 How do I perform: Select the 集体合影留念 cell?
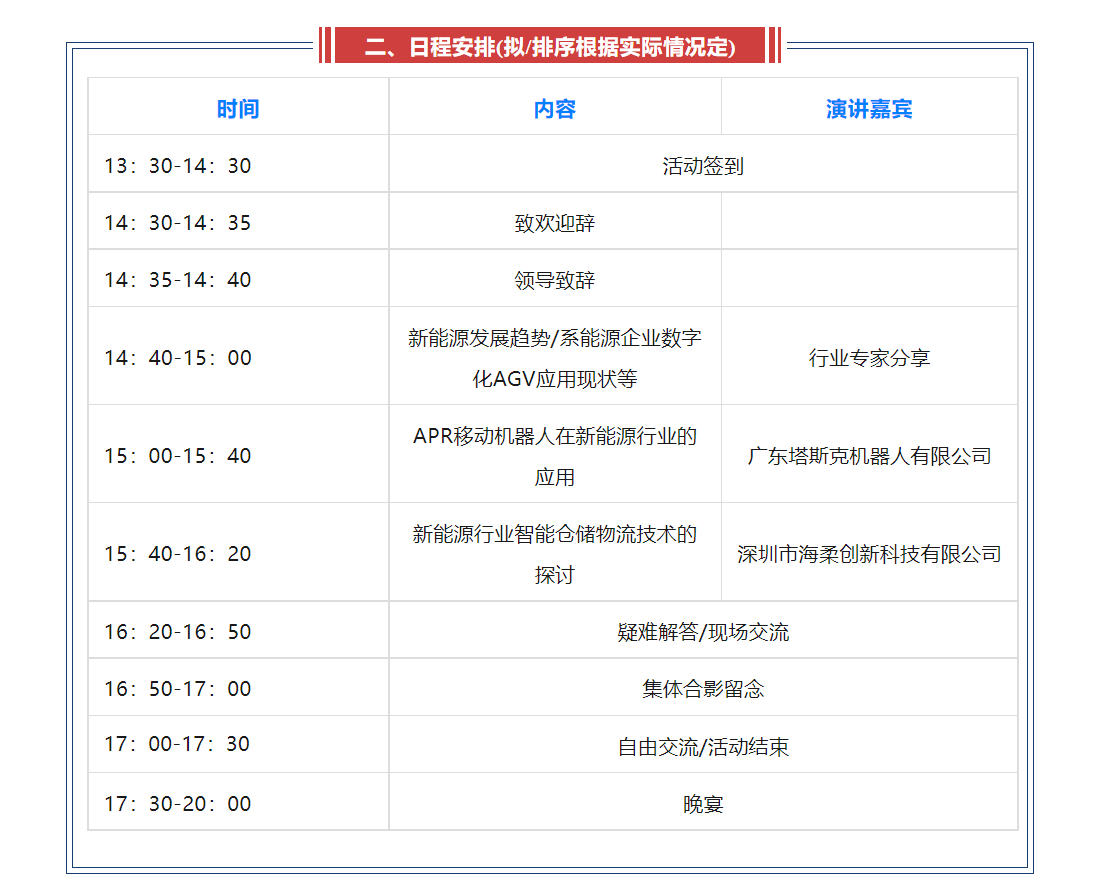click(703, 689)
